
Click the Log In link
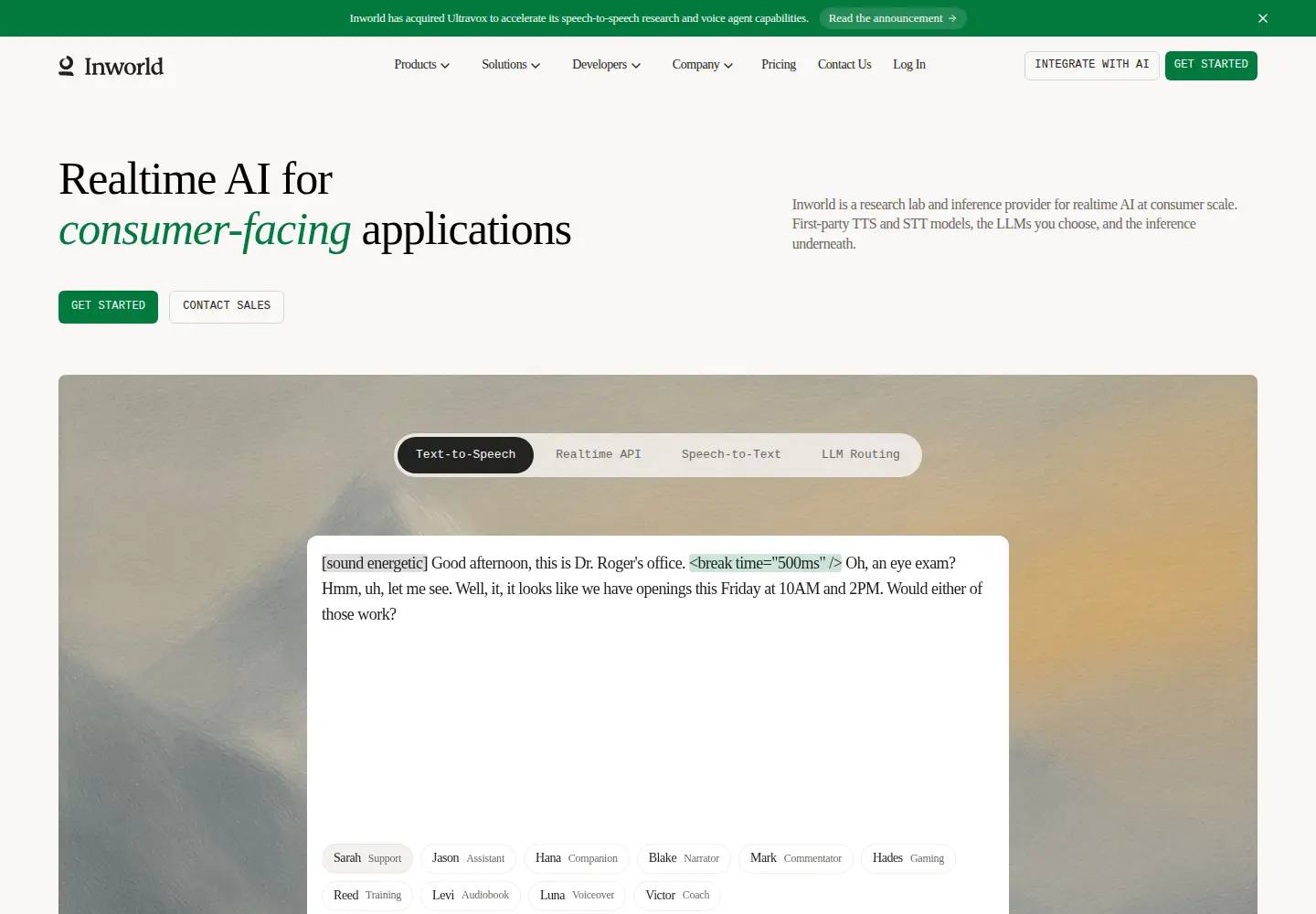[909, 65]
